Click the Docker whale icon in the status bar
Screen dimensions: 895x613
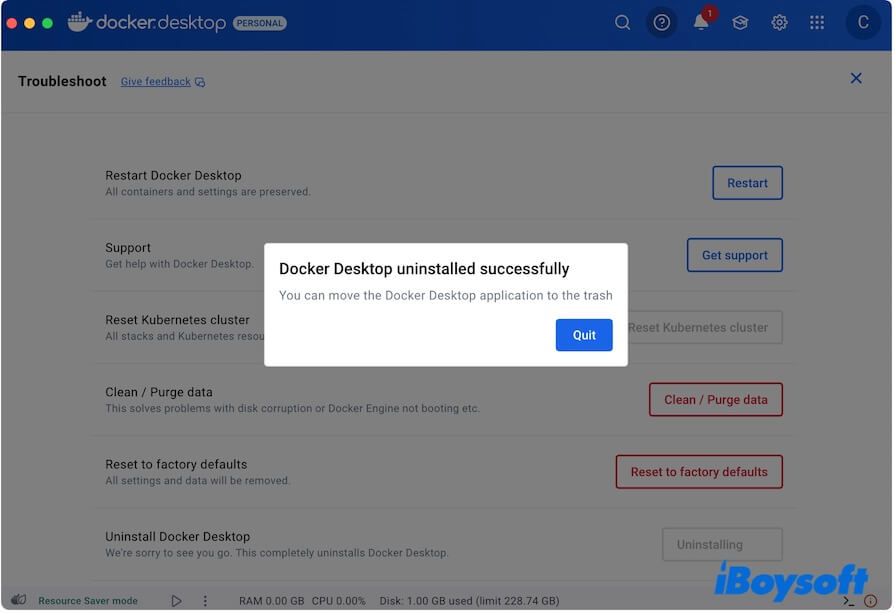tap(18, 600)
